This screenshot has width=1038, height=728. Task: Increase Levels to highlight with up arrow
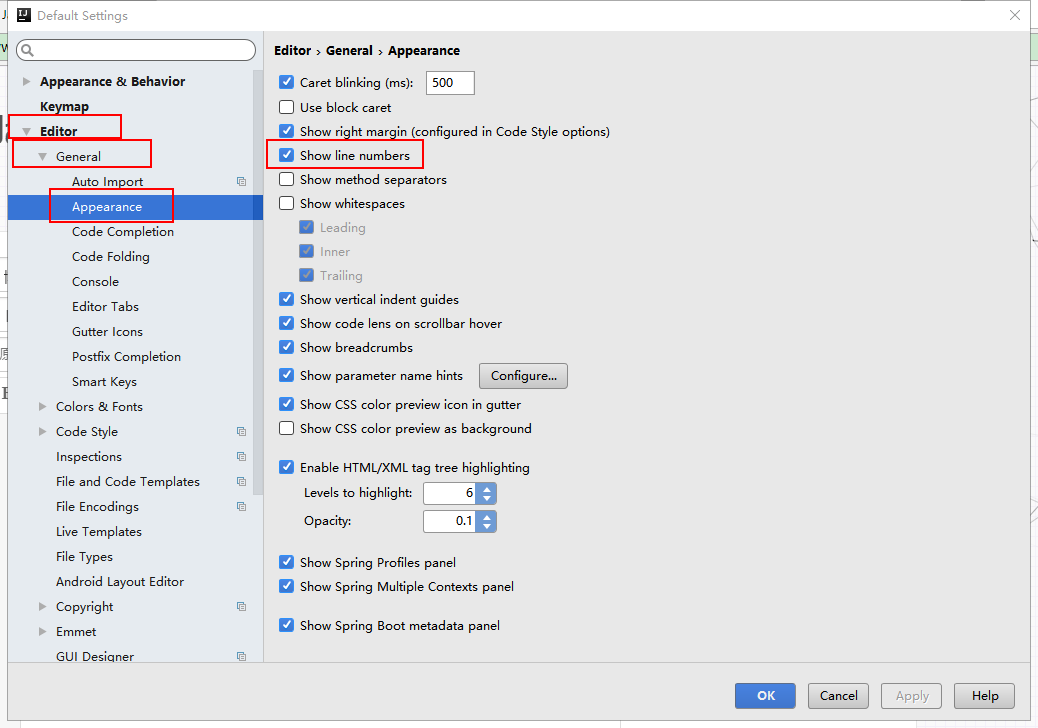point(487,489)
